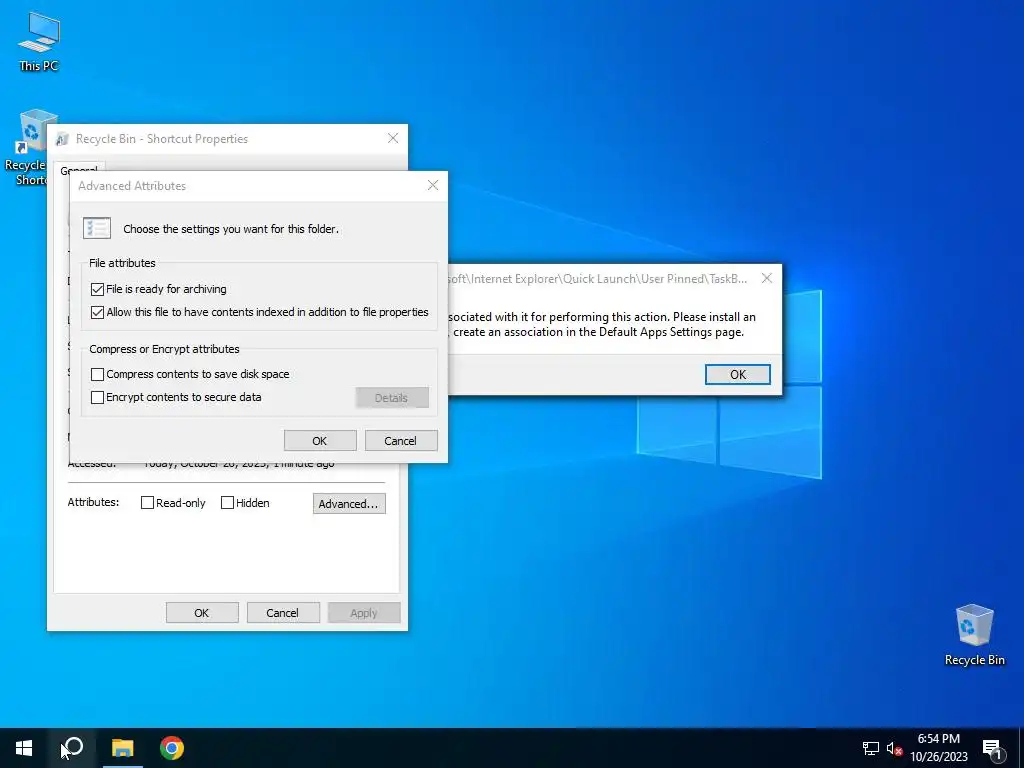Screen dimensions: 1024x768
Task: Click the Advanced... button
Action: (x=349, y=504)
